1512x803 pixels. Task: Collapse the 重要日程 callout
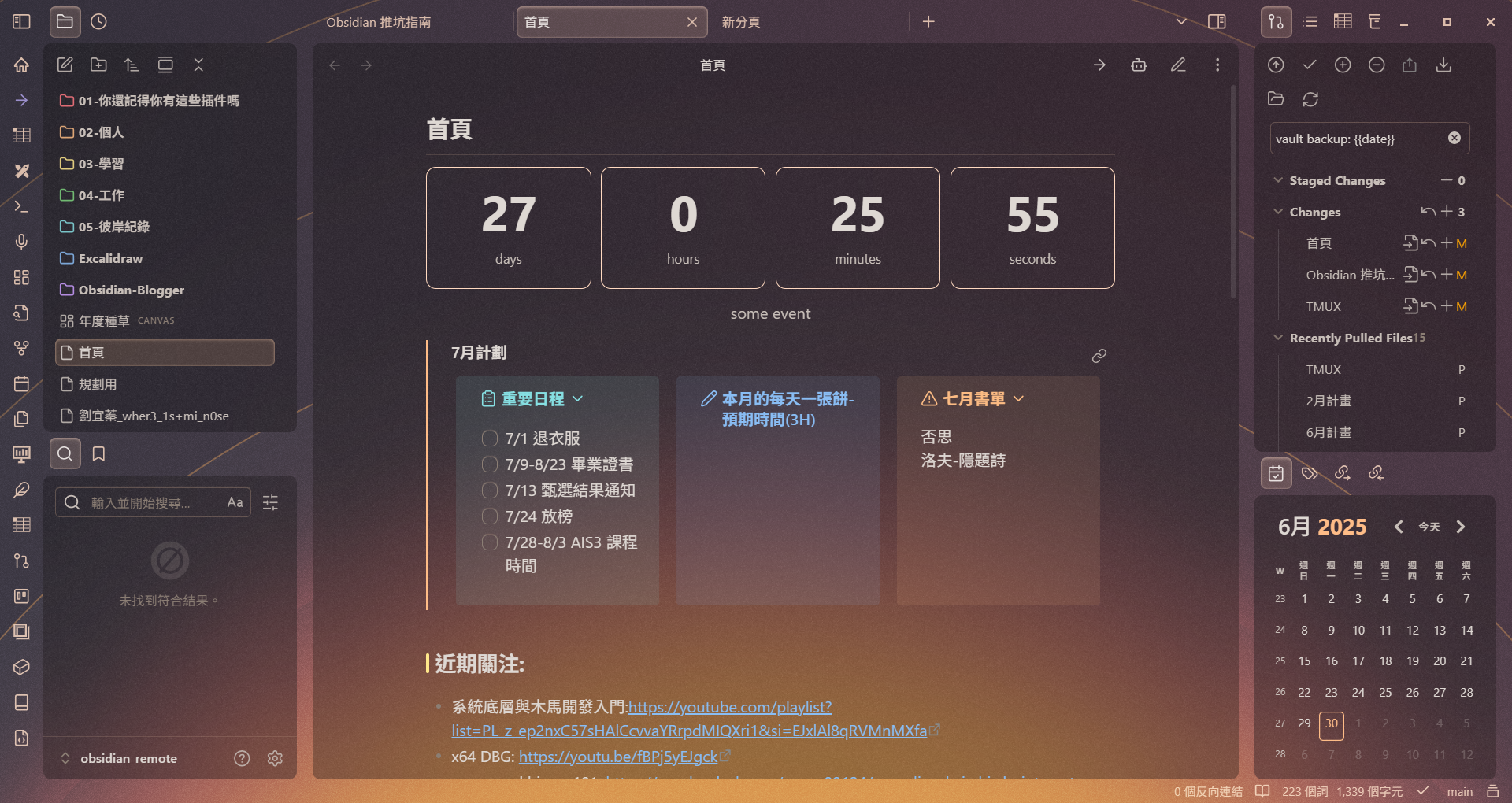[x=577, y=398]
